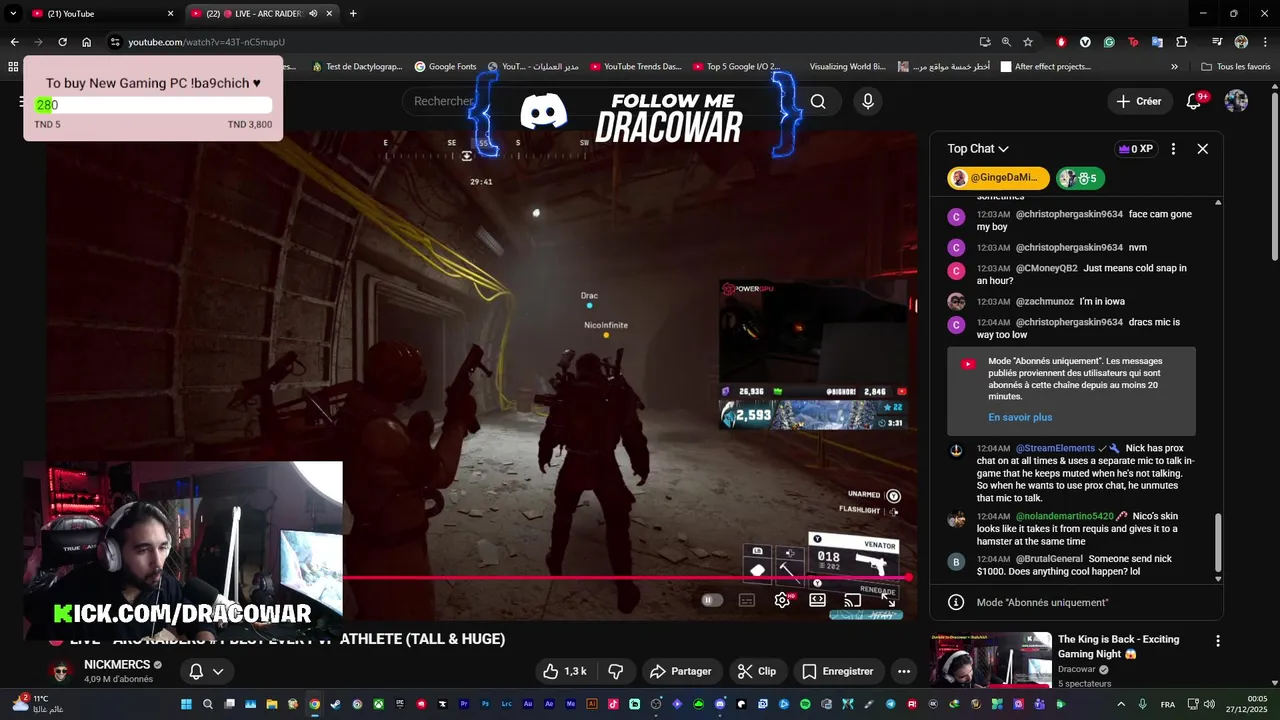Reload the page
The width and height of the screenshot is (1280, 720).
62,42
